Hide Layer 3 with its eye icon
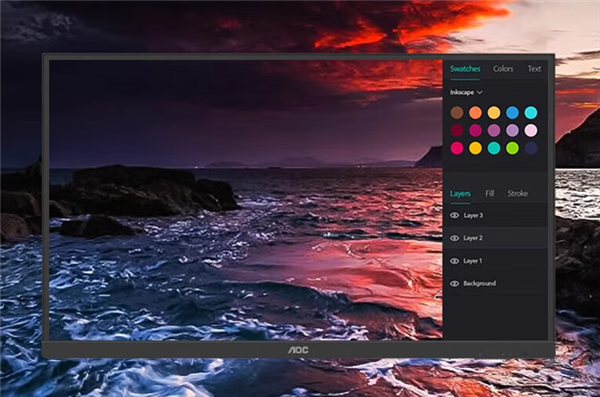The width and height of the screenshot is (600, 397). (x=454, y=216)
